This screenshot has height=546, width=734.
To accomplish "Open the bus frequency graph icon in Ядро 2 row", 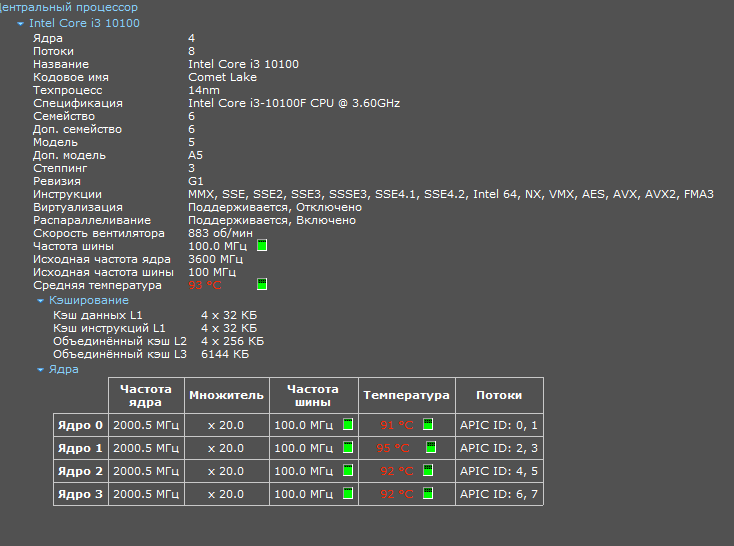I will tap(348, 470).
